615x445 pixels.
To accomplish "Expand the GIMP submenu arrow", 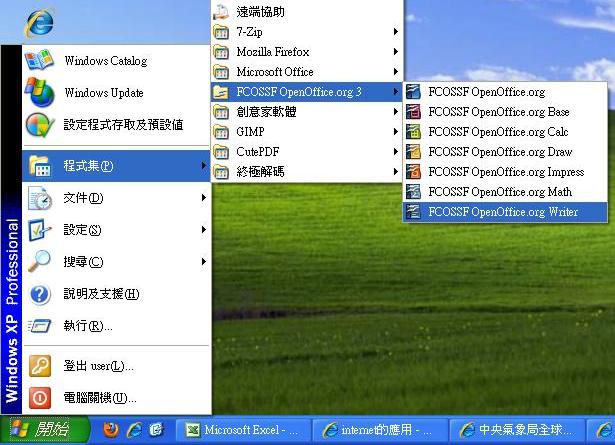I will tap(396, 132).
